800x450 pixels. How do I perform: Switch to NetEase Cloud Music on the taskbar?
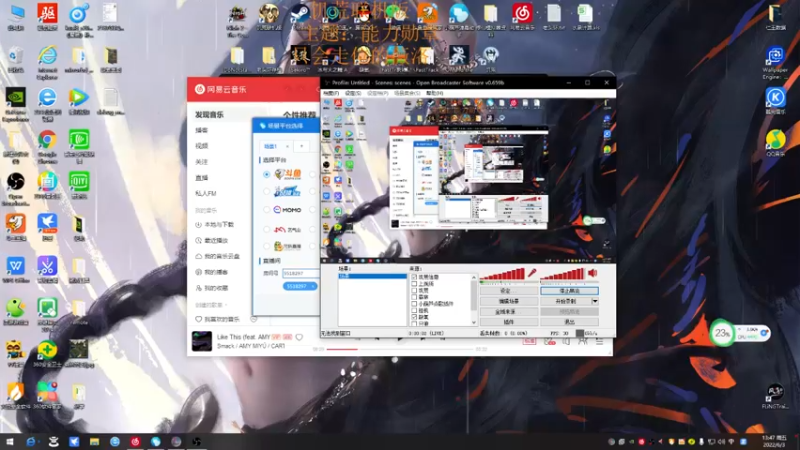pos(135,441)
